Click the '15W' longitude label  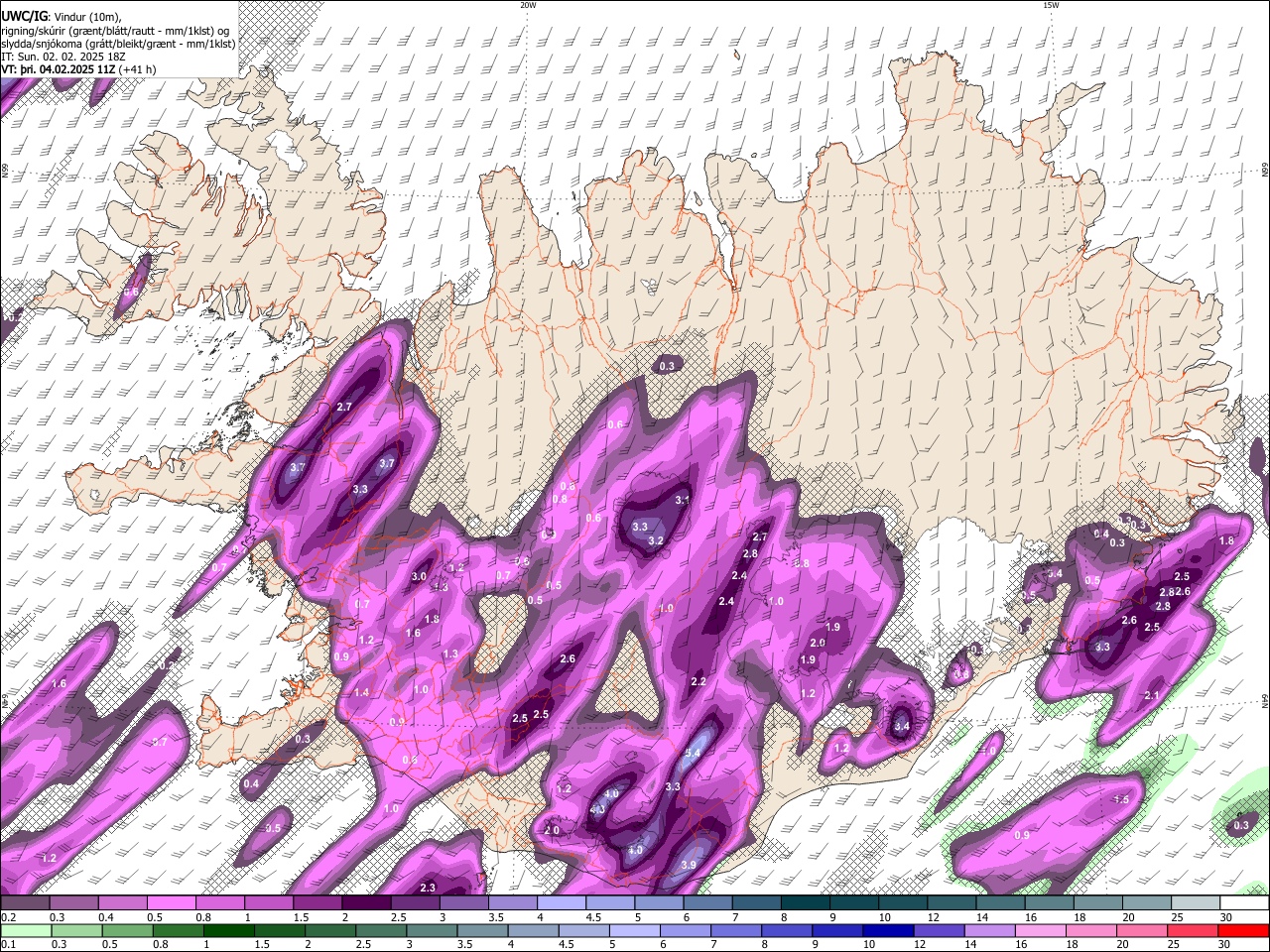click(1051, 5)
